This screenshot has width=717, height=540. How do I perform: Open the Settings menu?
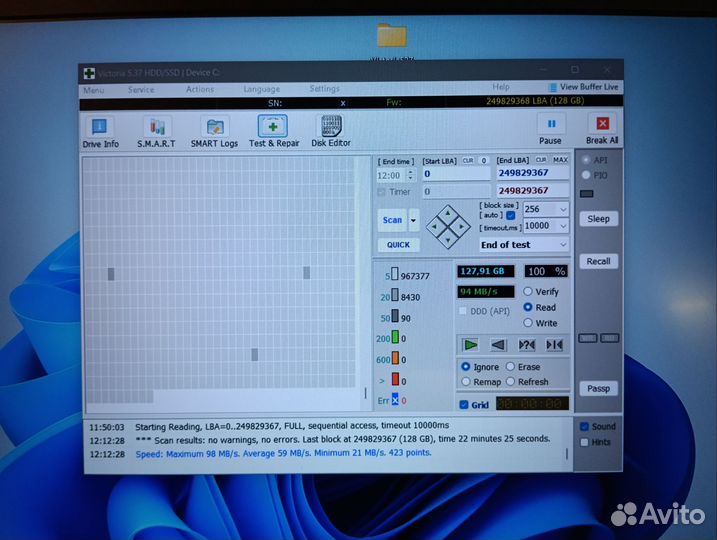click(324, 88)
